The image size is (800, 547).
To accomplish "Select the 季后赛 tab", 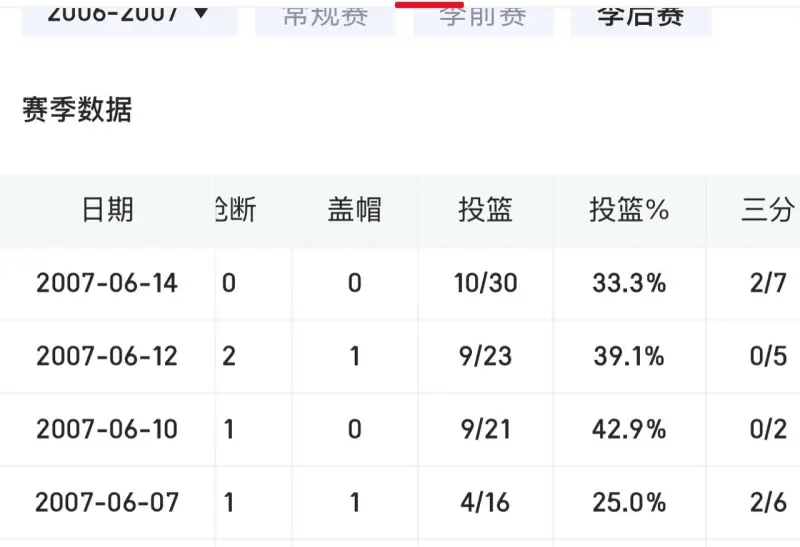I will click(641, 18).
